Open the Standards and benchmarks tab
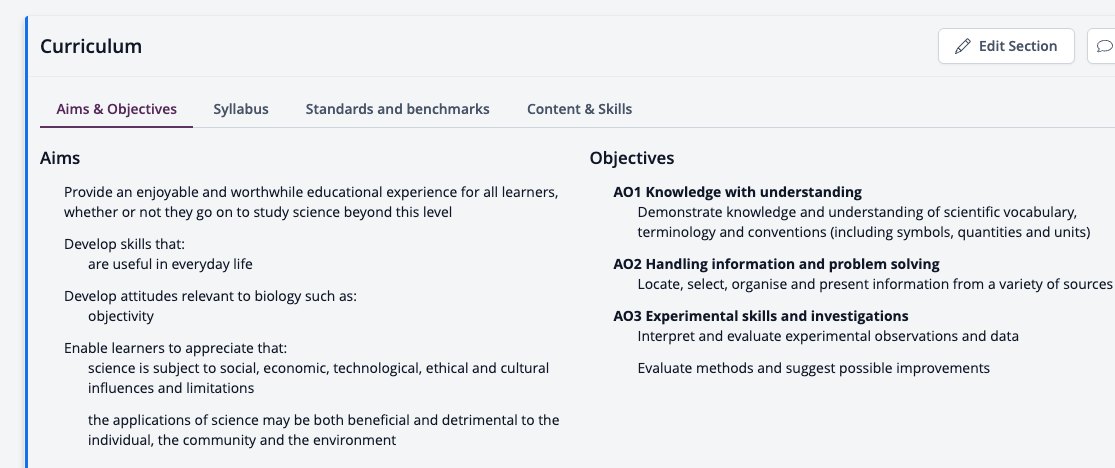 click(x=398, y=109)
